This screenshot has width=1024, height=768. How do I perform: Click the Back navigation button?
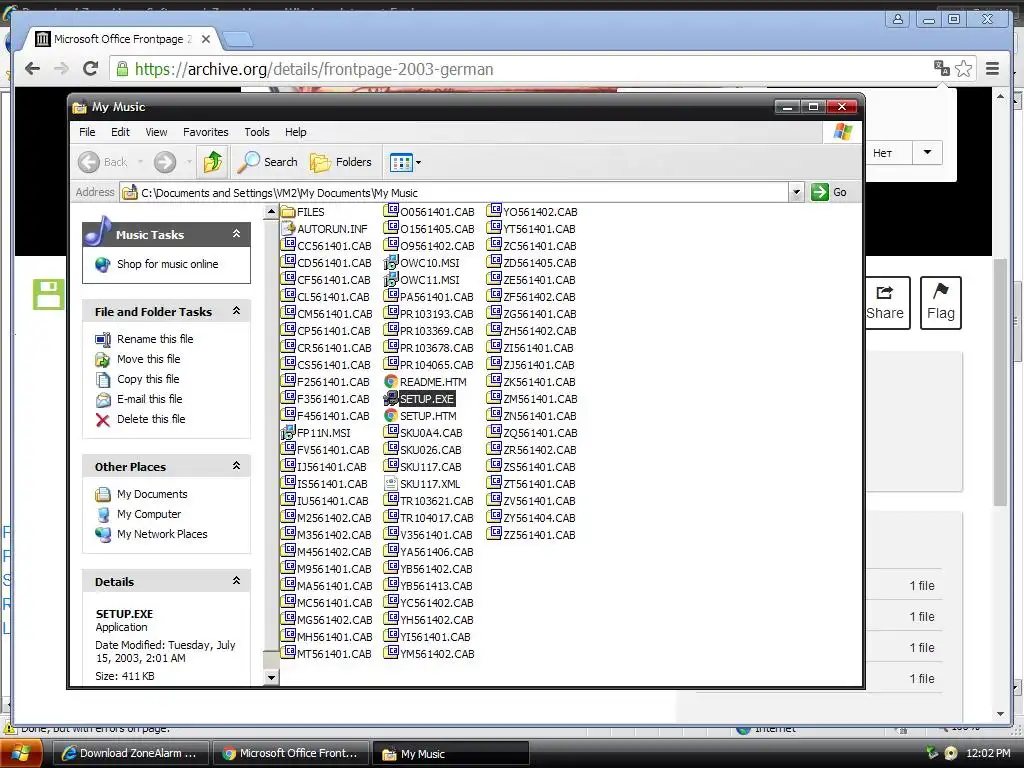pos(103,162)
